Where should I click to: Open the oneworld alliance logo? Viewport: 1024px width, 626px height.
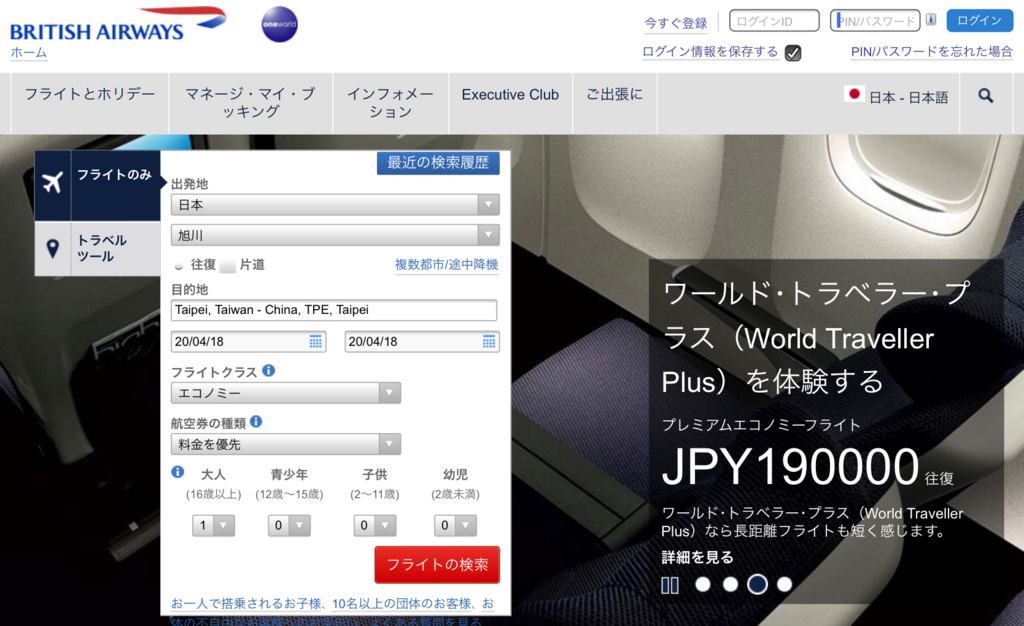point(280,24)
